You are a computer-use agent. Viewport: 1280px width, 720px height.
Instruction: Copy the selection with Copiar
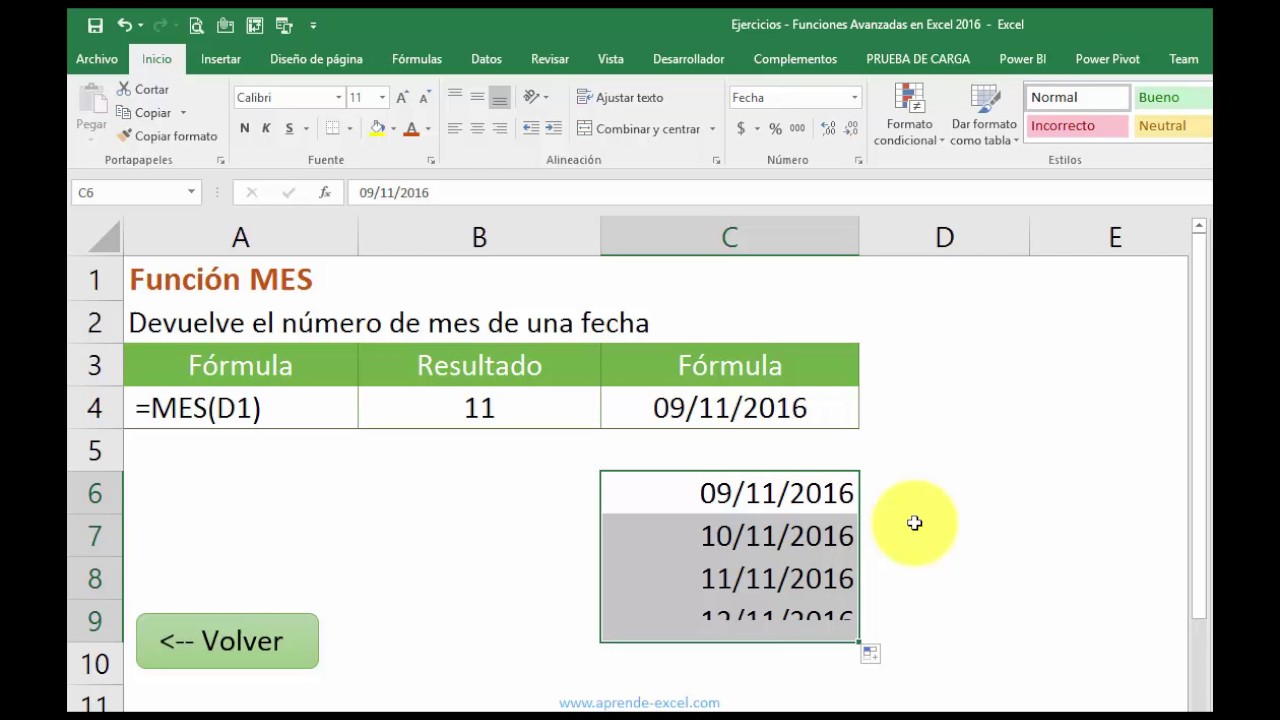[x=144, y=113]
